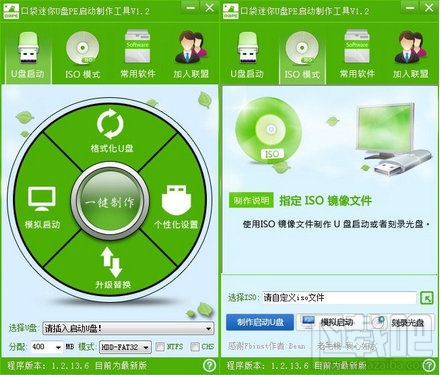Open 加入联盟 tab in right window
This screenshot has height=375, width=440.
coord(410,55)
